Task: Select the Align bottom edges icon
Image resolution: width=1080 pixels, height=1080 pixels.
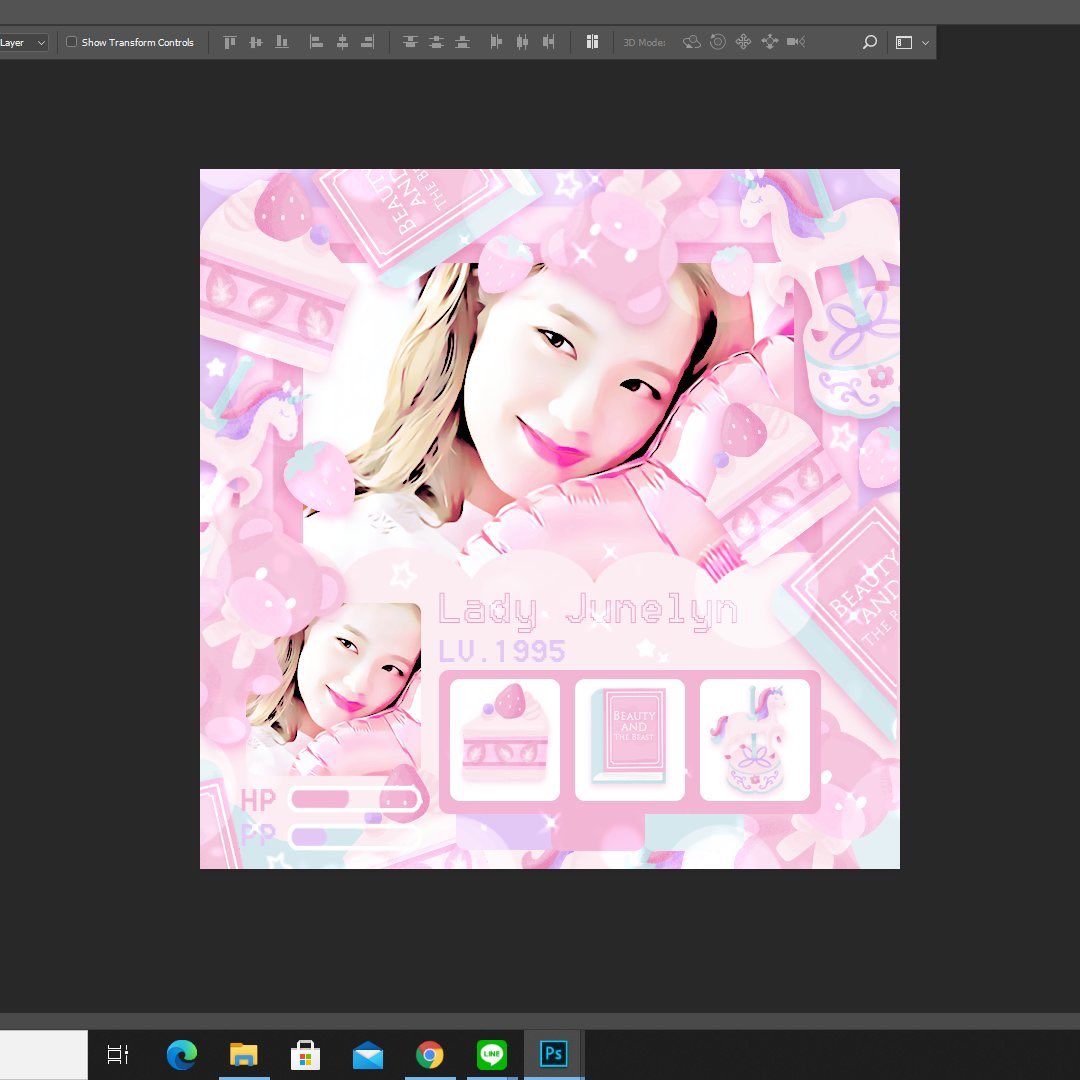Action: click(283, 42)
